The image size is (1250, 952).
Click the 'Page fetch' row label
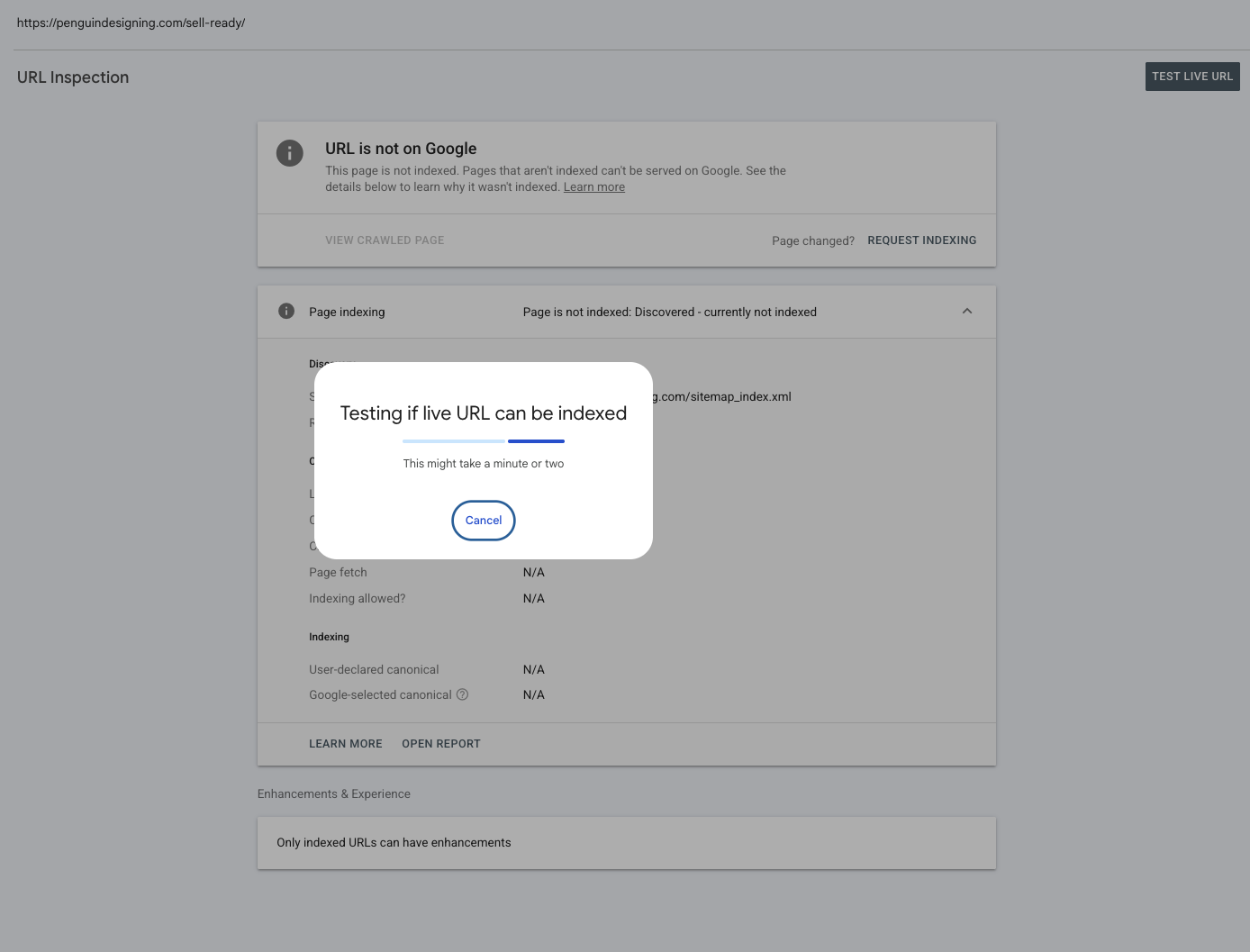[x=338, y=572]
